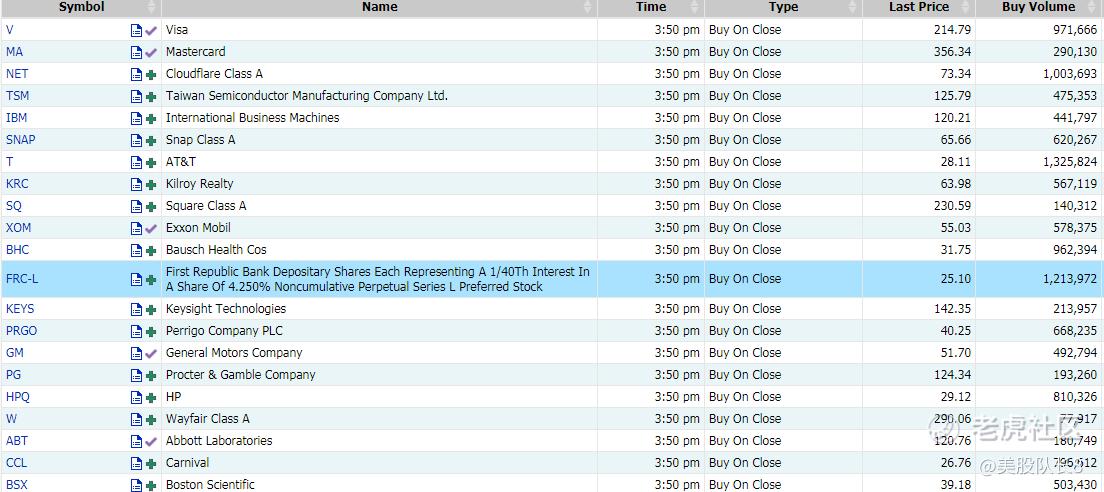The image size is (1104, 492).
Task: Sort table by the Buy Volume header
Action: pyautogui.click(x=1039, y=7)
